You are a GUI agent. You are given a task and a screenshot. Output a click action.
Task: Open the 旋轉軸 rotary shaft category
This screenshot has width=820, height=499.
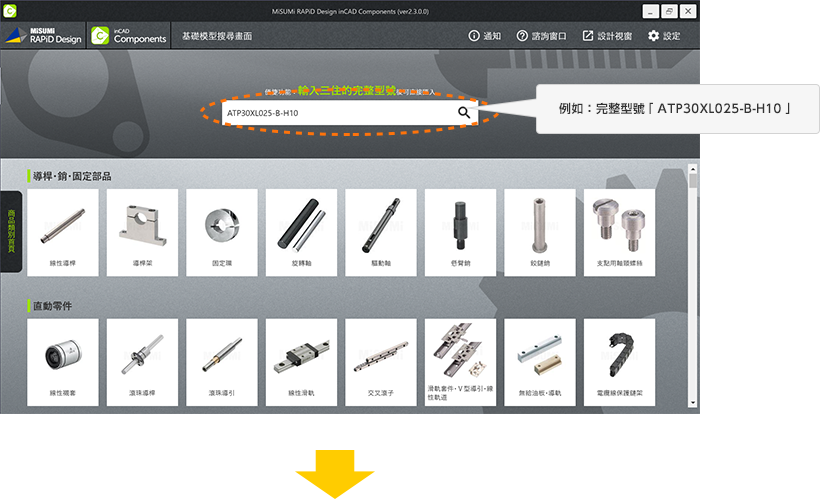301,232
